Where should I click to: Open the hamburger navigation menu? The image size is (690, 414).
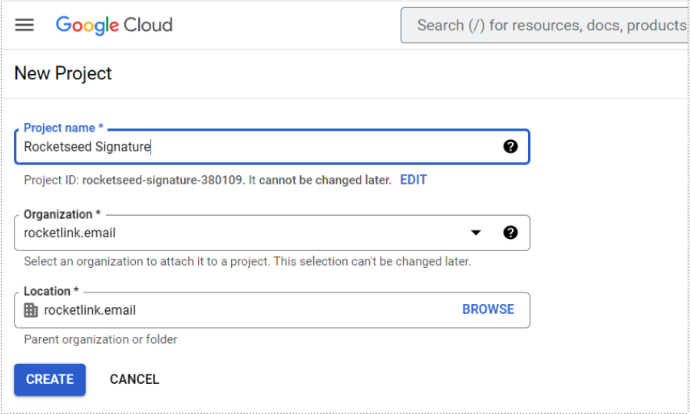tap(25, 25)
